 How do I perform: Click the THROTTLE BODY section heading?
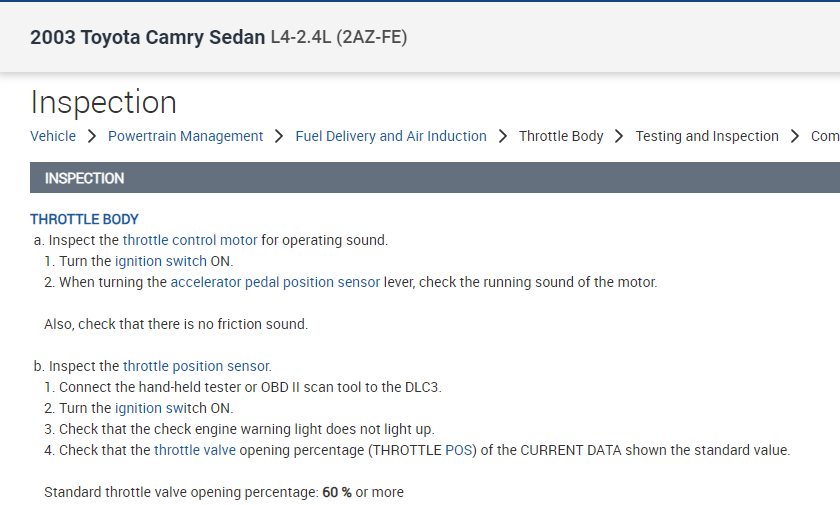(x=84, y=219)
